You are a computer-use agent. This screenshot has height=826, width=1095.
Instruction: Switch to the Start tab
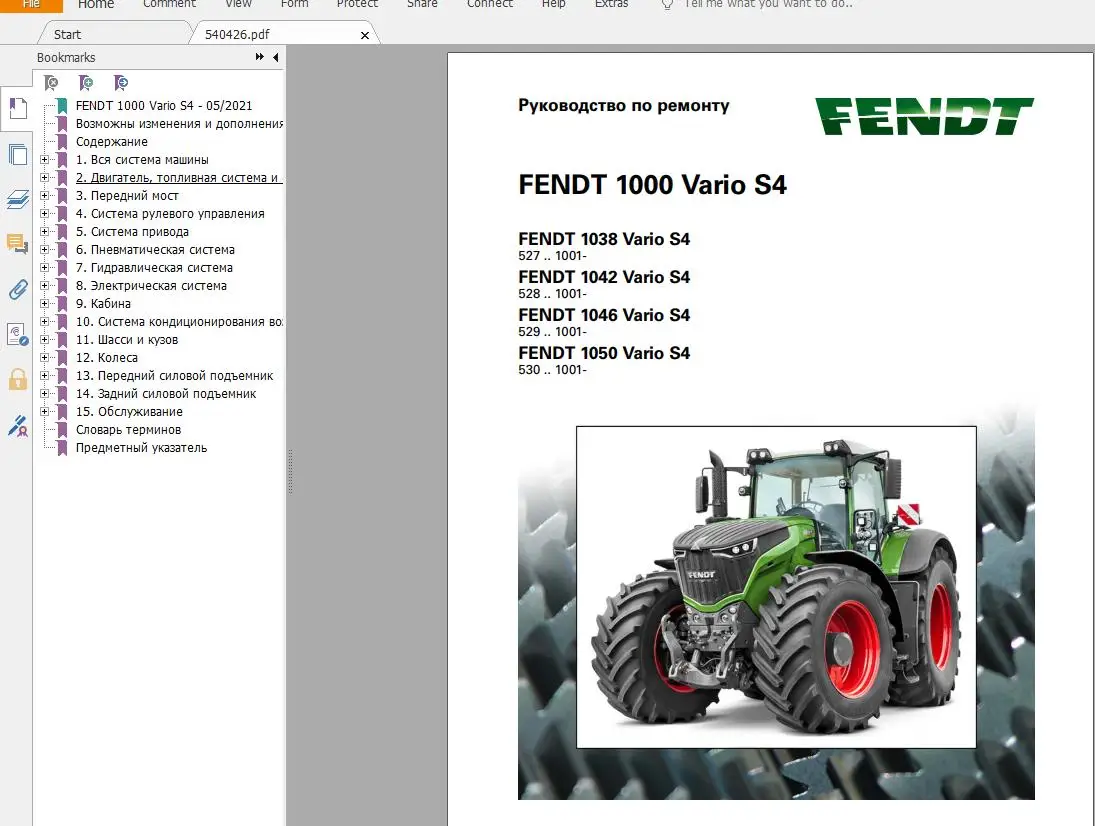tap(67, 33)
